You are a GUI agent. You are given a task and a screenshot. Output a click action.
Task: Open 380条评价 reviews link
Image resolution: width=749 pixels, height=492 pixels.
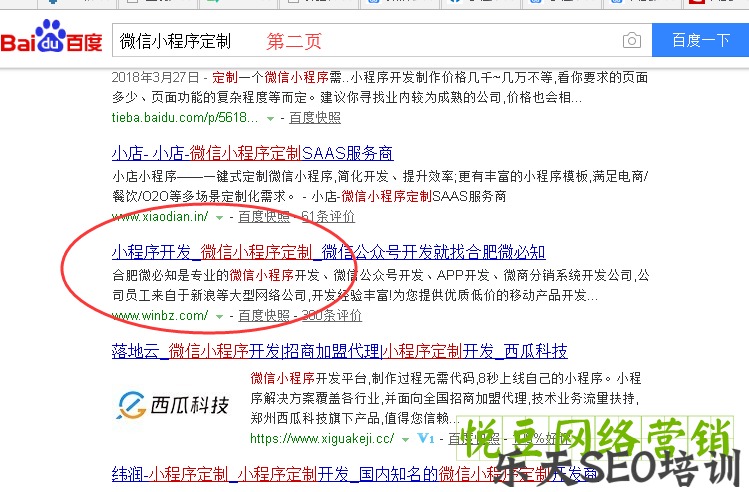point(332,316)
